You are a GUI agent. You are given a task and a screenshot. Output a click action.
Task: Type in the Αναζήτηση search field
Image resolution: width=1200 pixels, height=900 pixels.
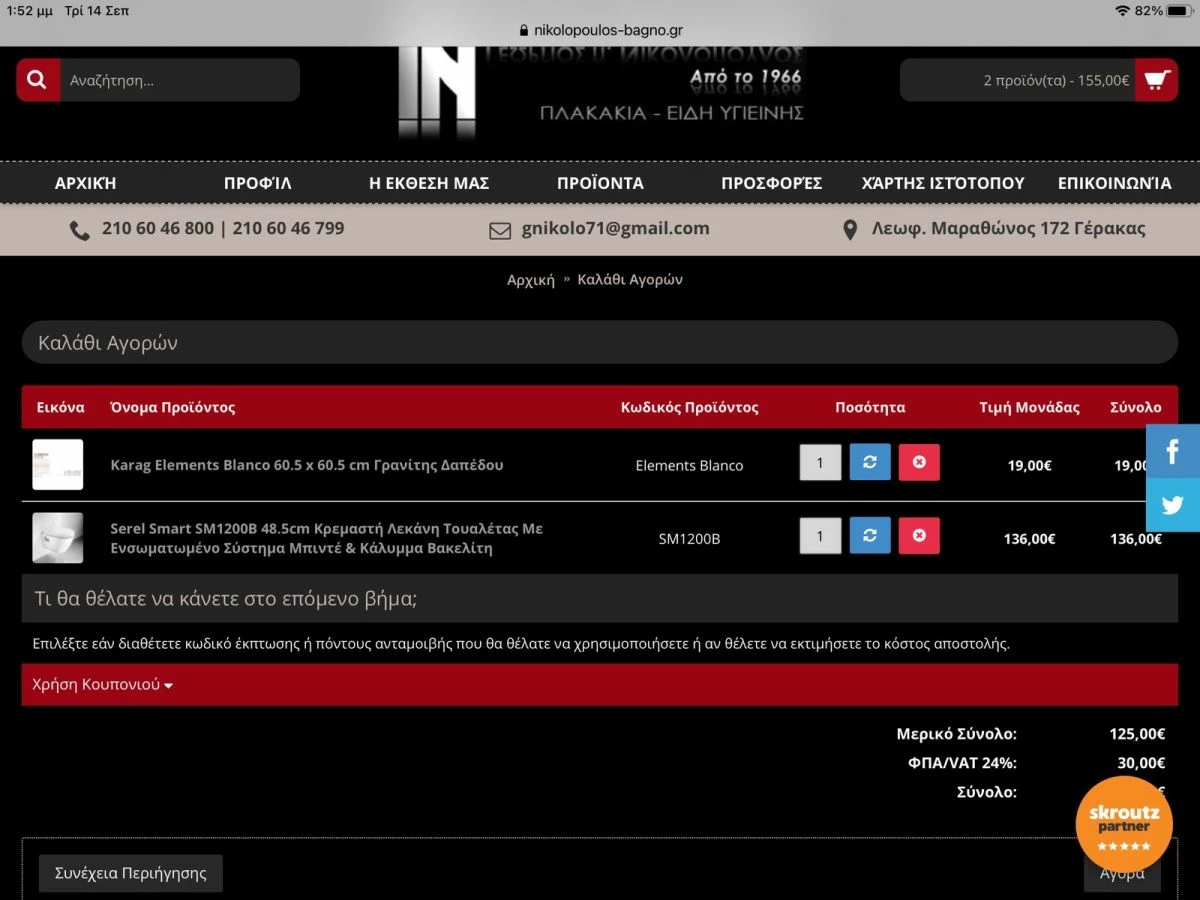(180, 80)
